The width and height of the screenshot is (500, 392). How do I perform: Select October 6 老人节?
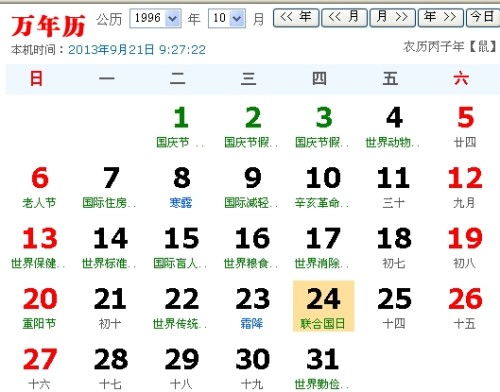tap(39, 187)
